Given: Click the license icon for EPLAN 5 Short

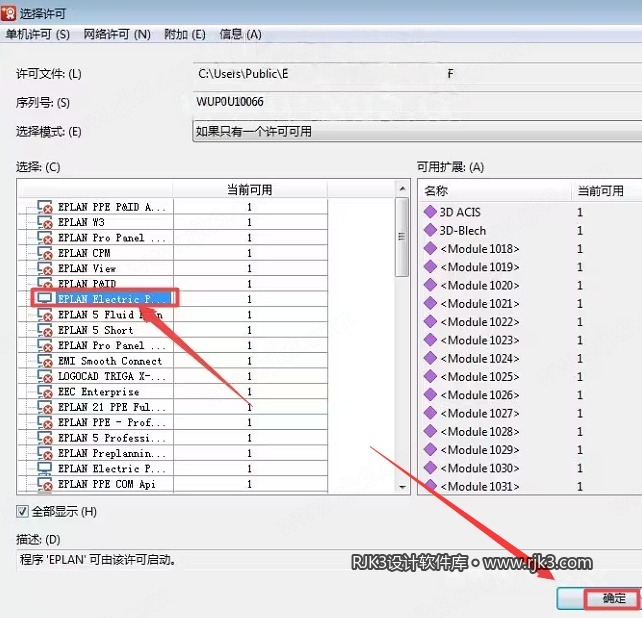Looking at the screenshot, I should [x=45, y=330].
